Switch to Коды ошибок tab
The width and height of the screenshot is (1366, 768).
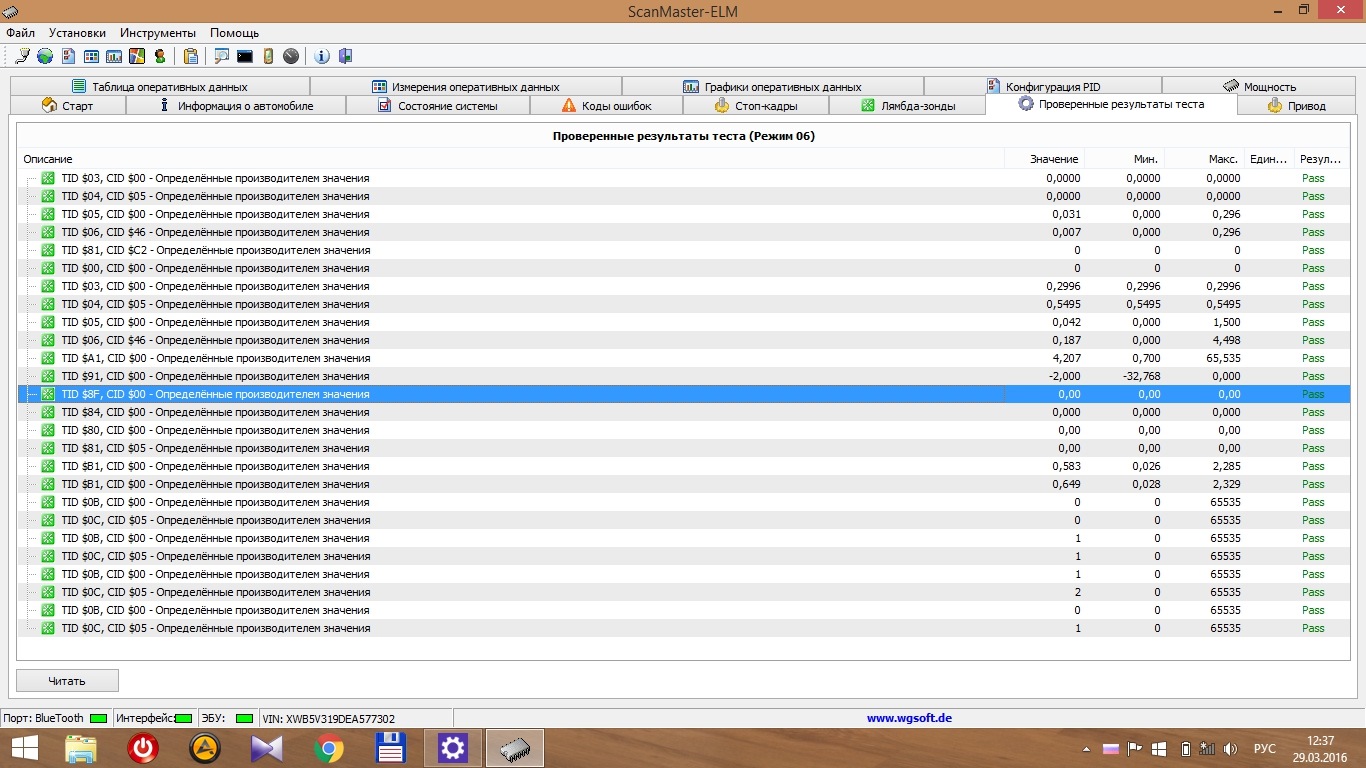606,106
